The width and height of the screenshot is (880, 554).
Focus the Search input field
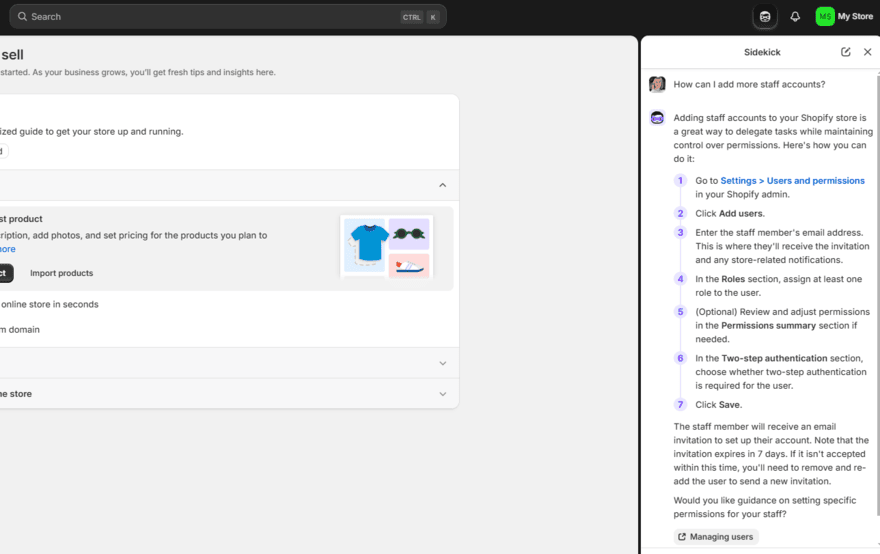point(228,17)
